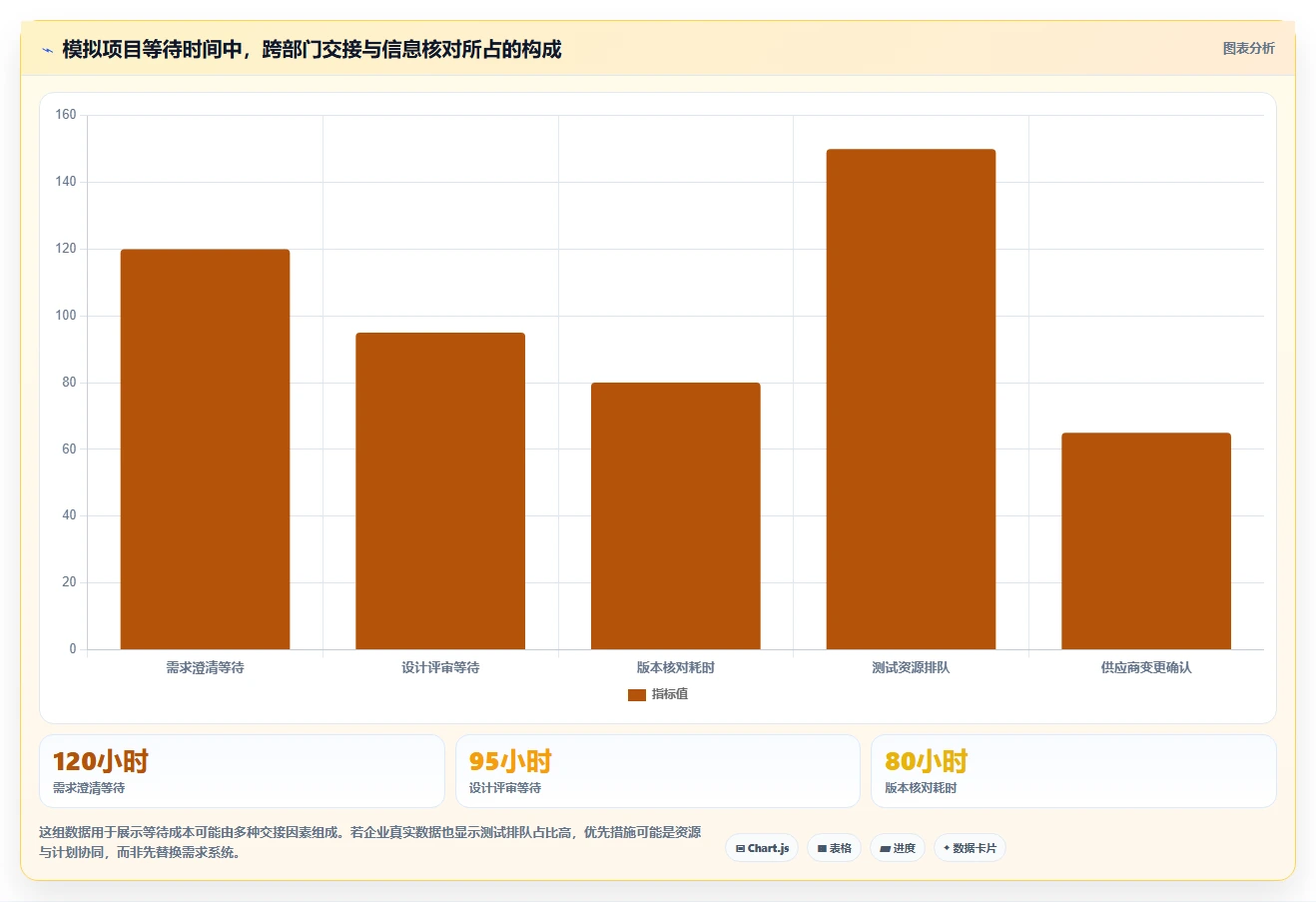The width and height of the screenshot is (1316, 902).
Task: Click the icon inside the 进度 chip
Action: pos(885,849)
